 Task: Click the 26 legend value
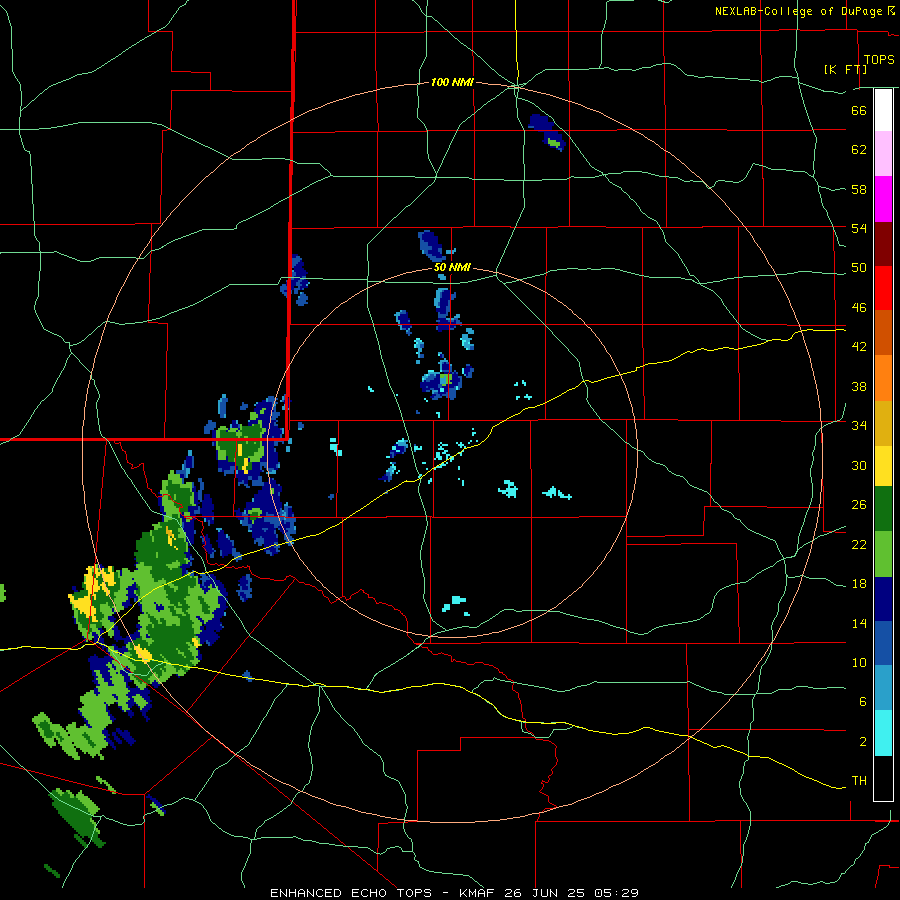859,505
